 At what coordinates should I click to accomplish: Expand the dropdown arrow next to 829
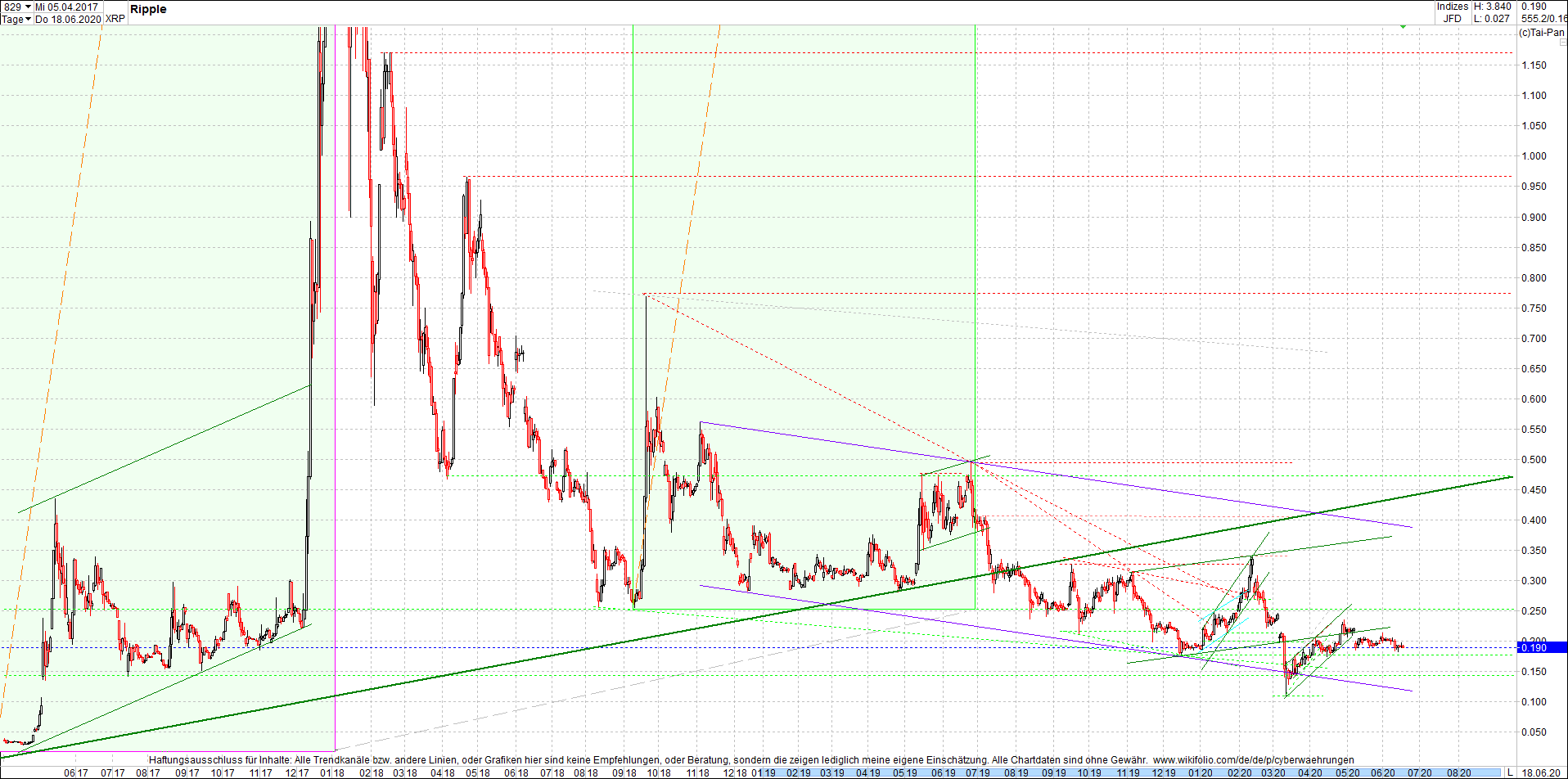[27, 6]
